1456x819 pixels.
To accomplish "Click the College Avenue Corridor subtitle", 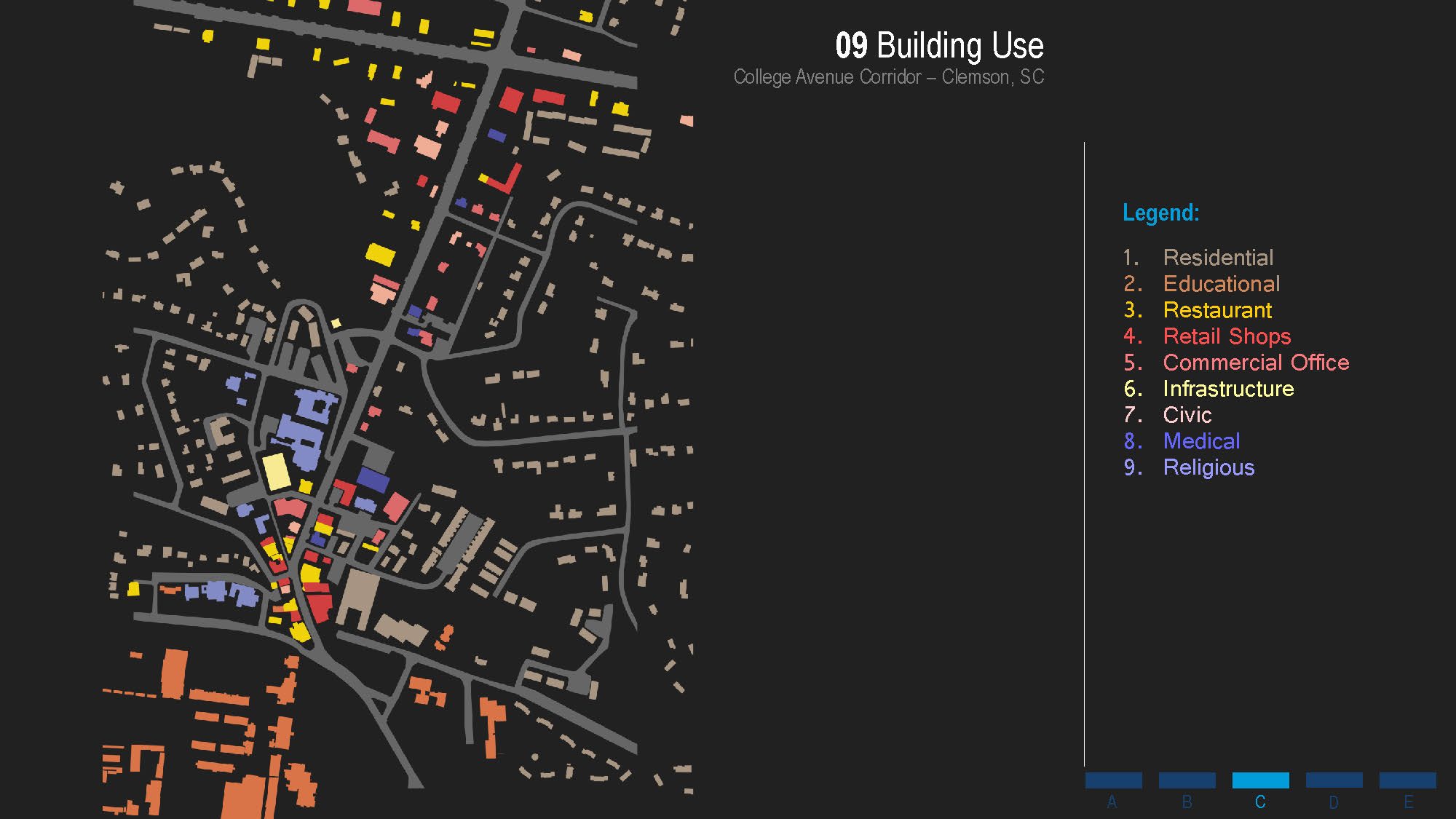I will click(x=889, y=77).
